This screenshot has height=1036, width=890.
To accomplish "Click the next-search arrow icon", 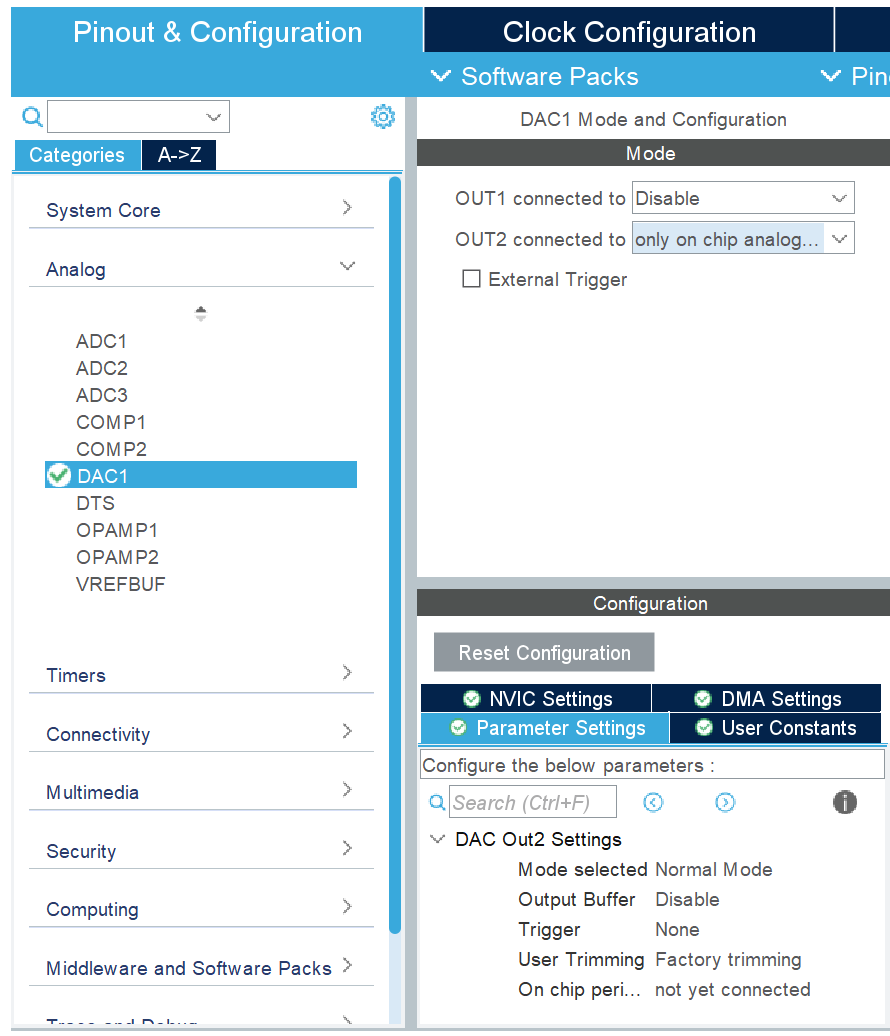I will 725,802.
